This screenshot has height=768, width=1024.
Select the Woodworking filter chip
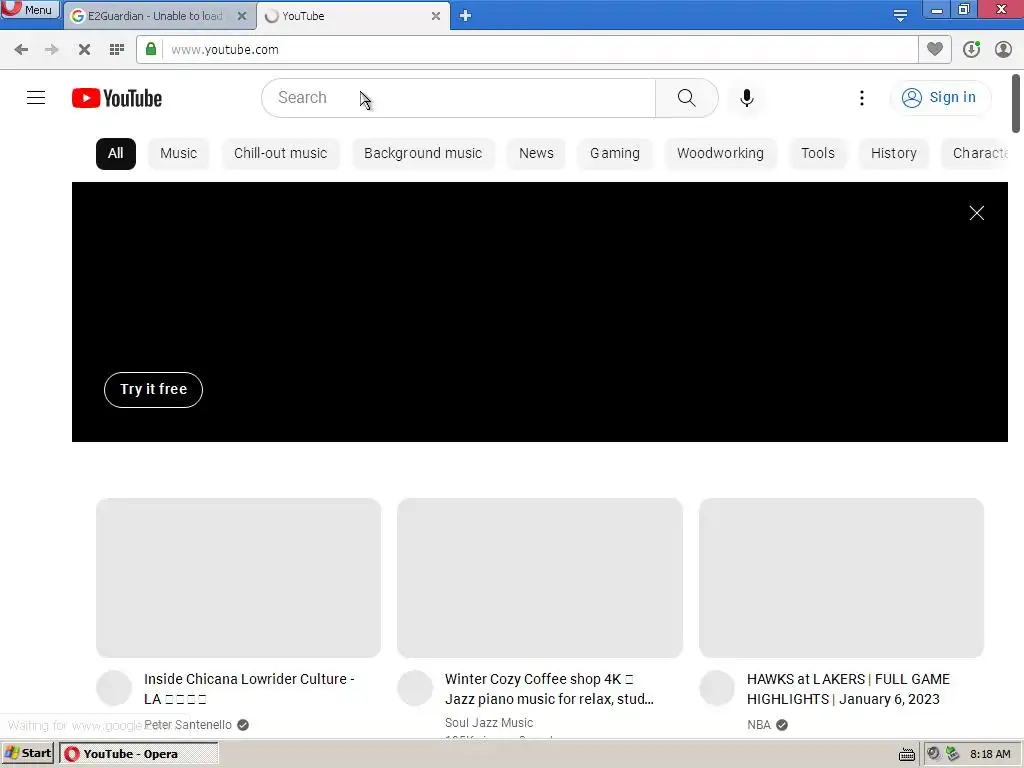coord(720,153)
